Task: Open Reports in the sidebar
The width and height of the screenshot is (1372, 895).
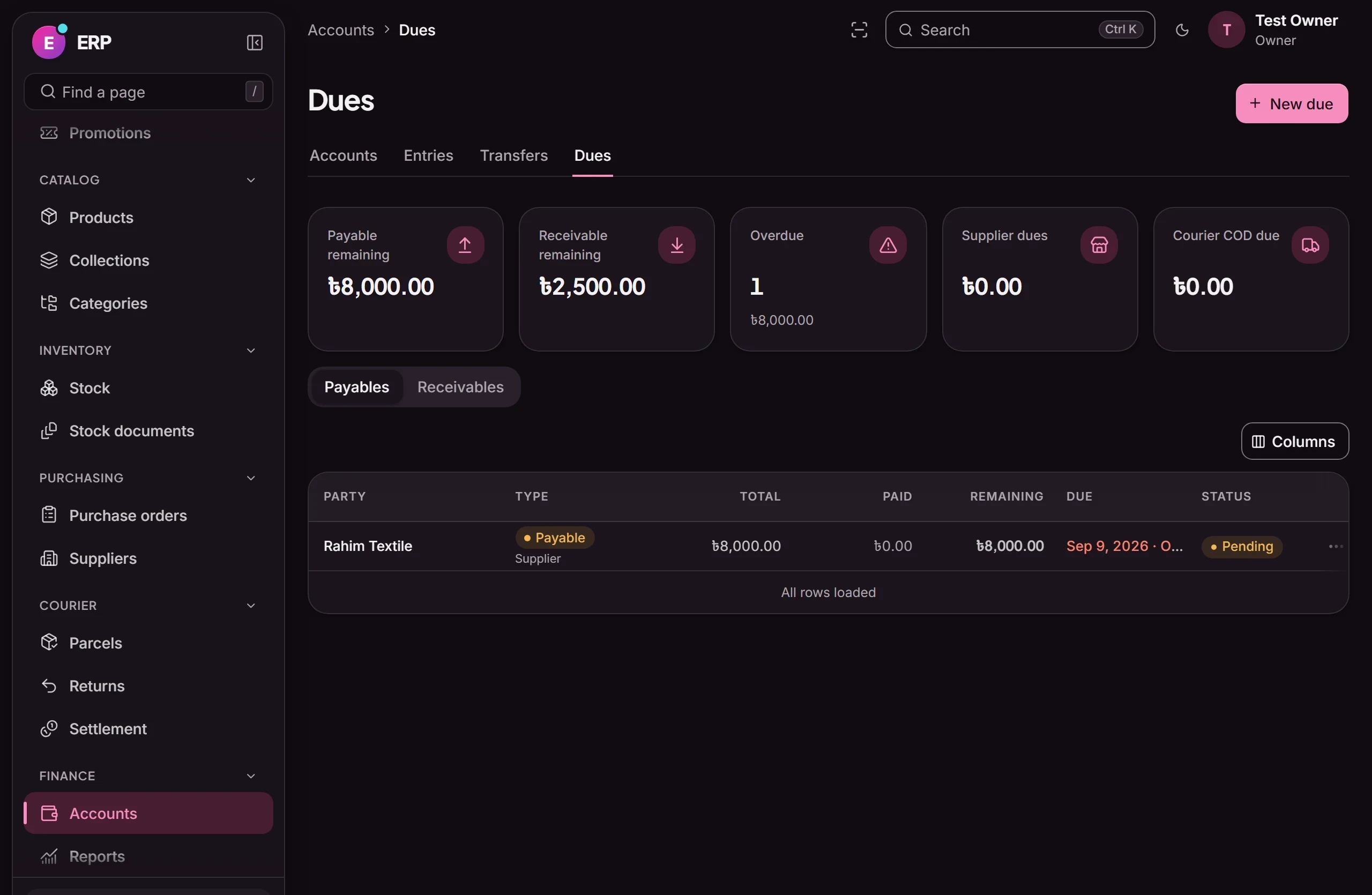Action: [x=148, y=856]
